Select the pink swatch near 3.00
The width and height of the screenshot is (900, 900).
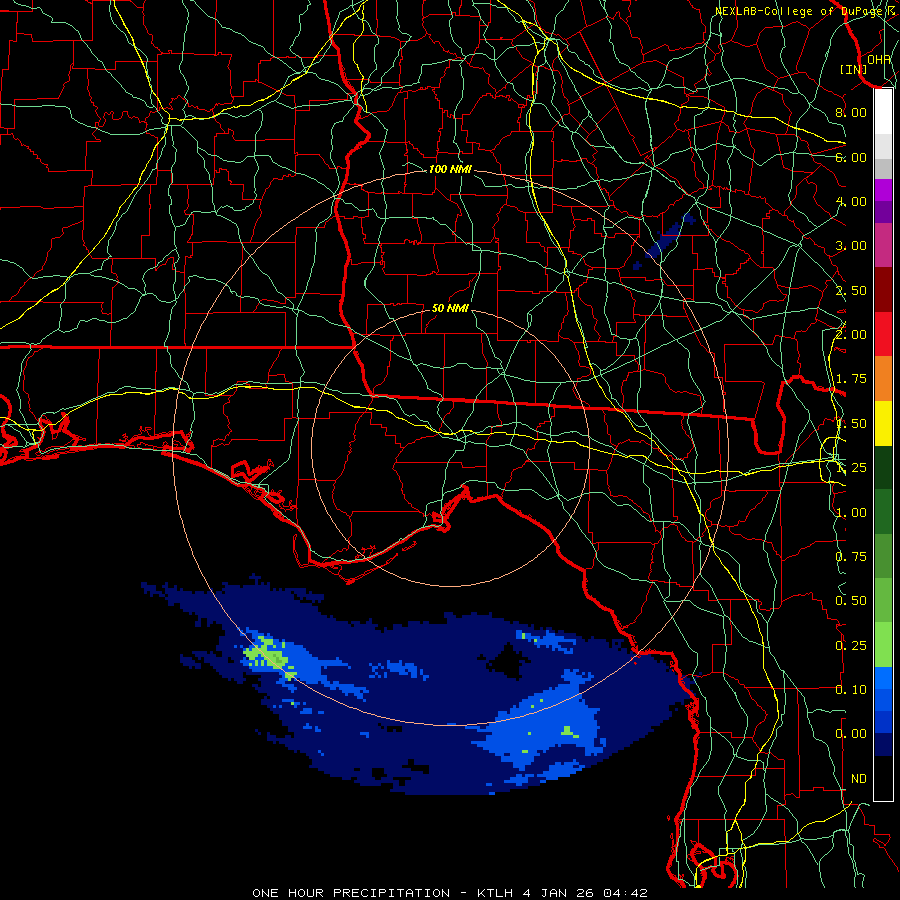[883, 245]
